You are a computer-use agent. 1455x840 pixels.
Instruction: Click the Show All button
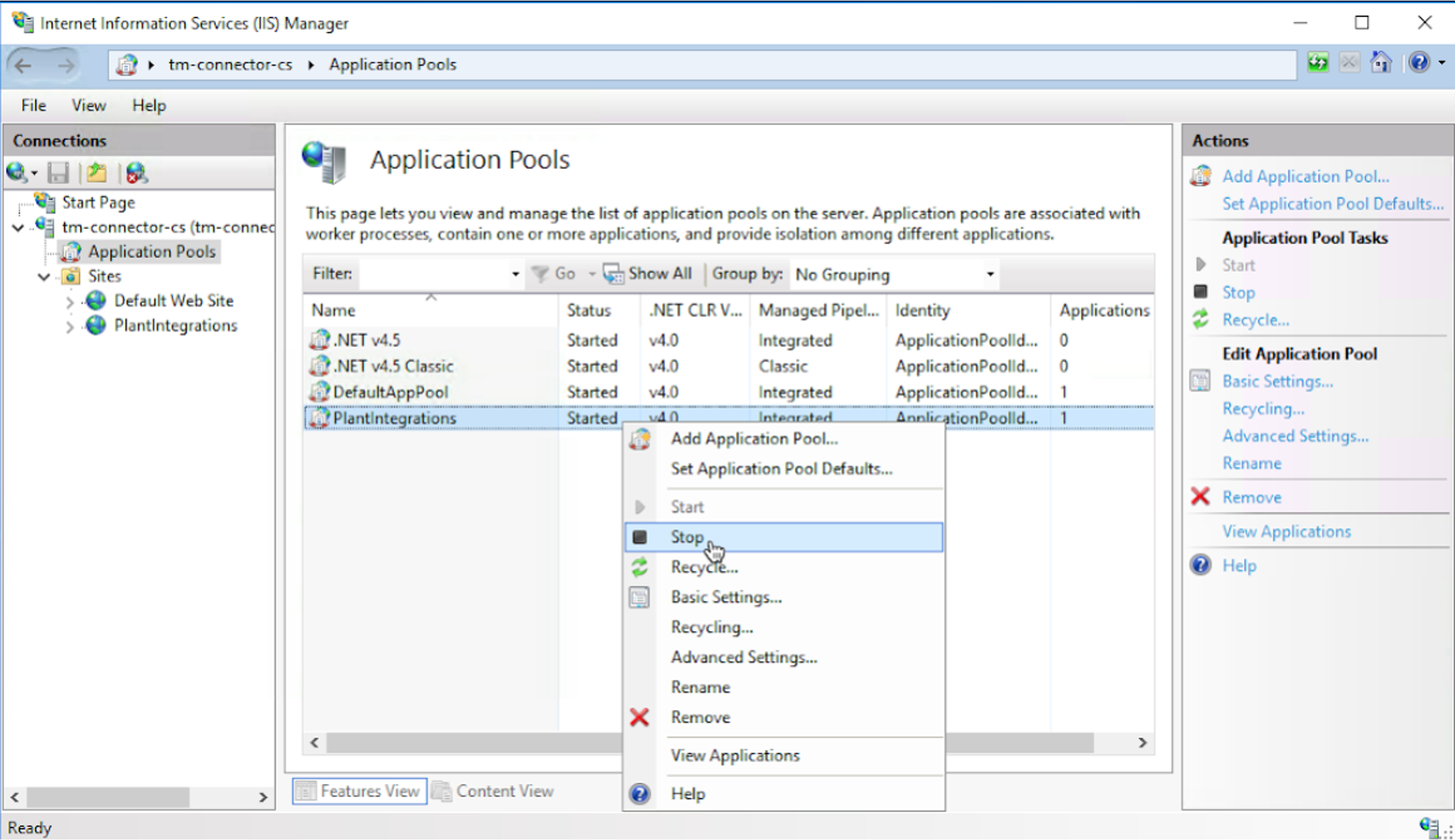[x=648, y=274]
